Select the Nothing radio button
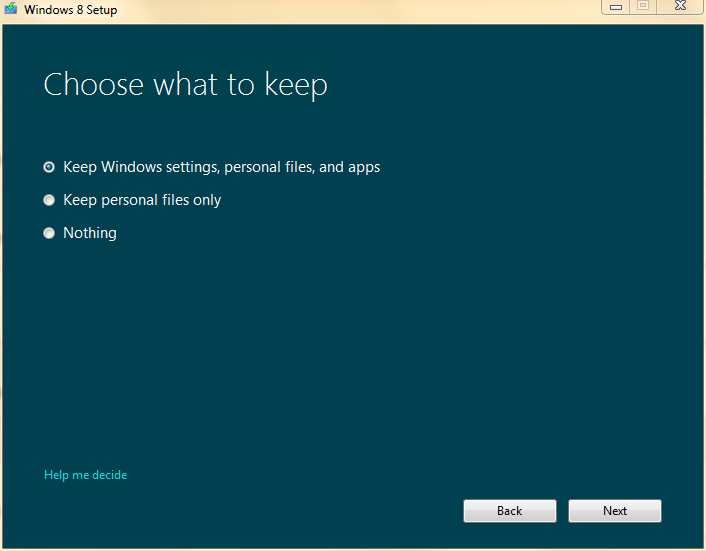Image resolution: width=706 pixels, height=551 pixels. click(49, 233)
